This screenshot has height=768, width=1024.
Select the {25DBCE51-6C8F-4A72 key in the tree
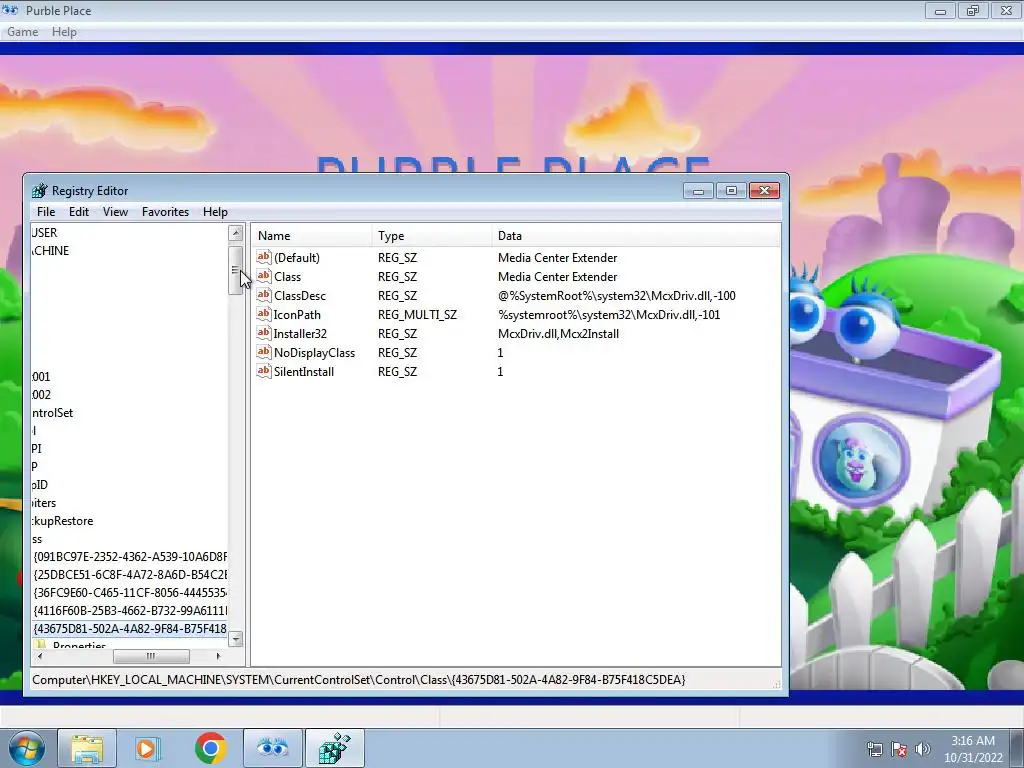point(130,575)
